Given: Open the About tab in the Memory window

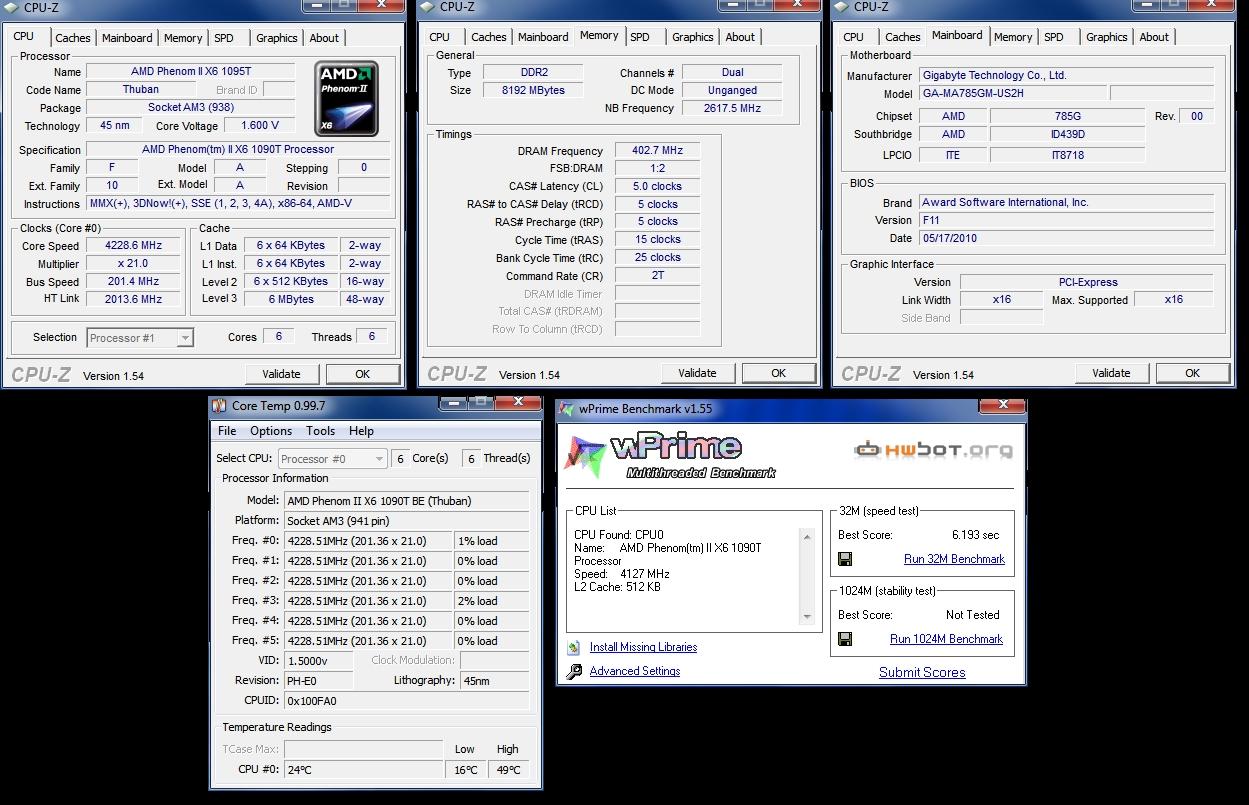Looking at the screenshot, I should [740, 37].
